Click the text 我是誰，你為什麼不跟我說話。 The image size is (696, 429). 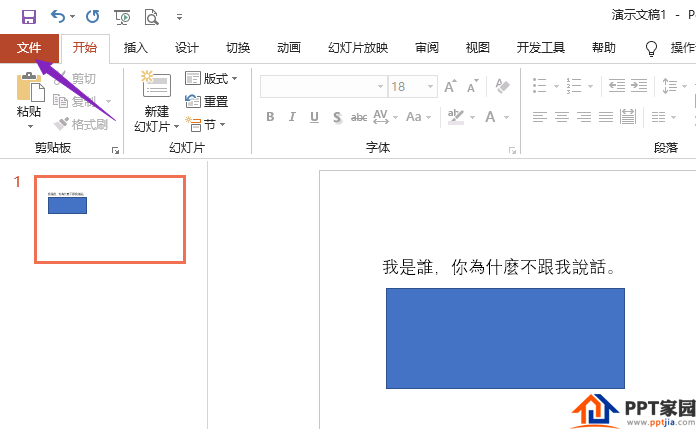(499, 267)
